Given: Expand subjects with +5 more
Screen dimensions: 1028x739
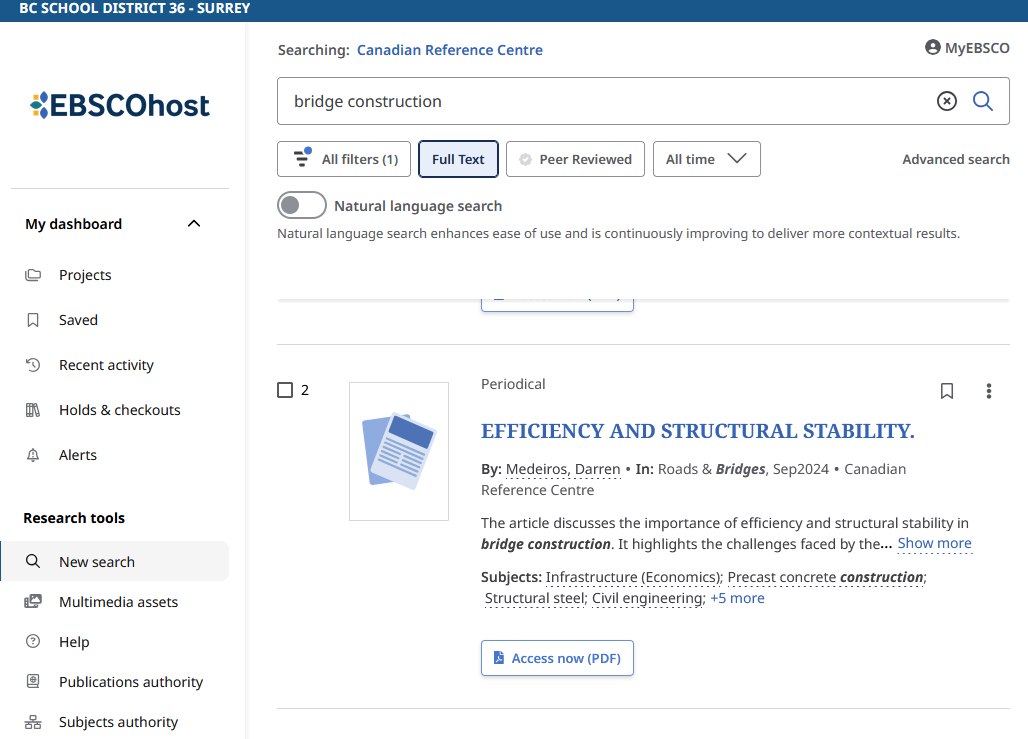Looking at the screenshot, I should [737, 598].
